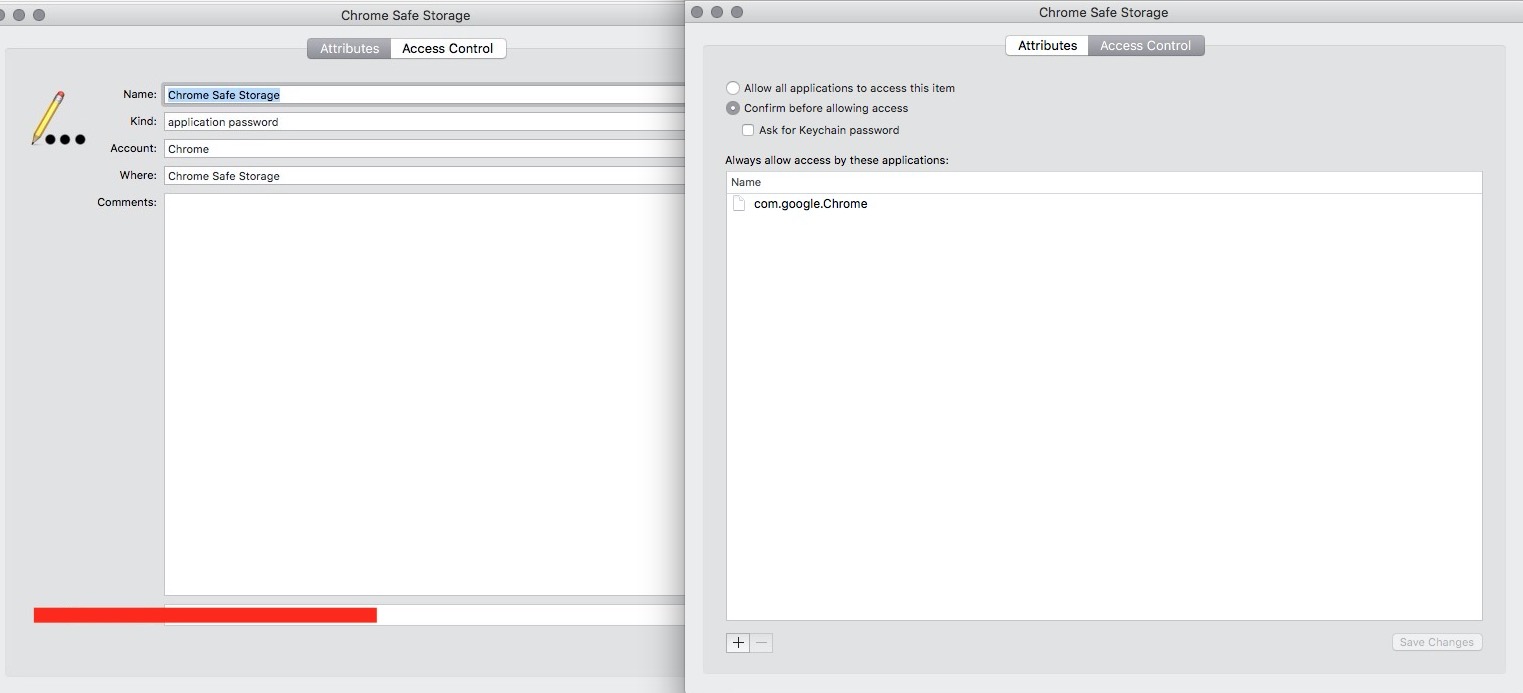
Task: Click the right window title Chrome Safe Storage
Action: pos(1103,13)
